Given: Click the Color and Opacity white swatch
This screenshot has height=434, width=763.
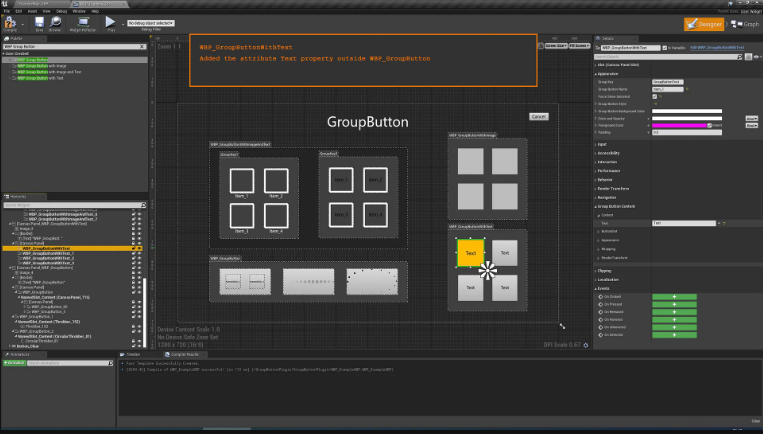Looking at the screenshot, I should tap(687, 118).
